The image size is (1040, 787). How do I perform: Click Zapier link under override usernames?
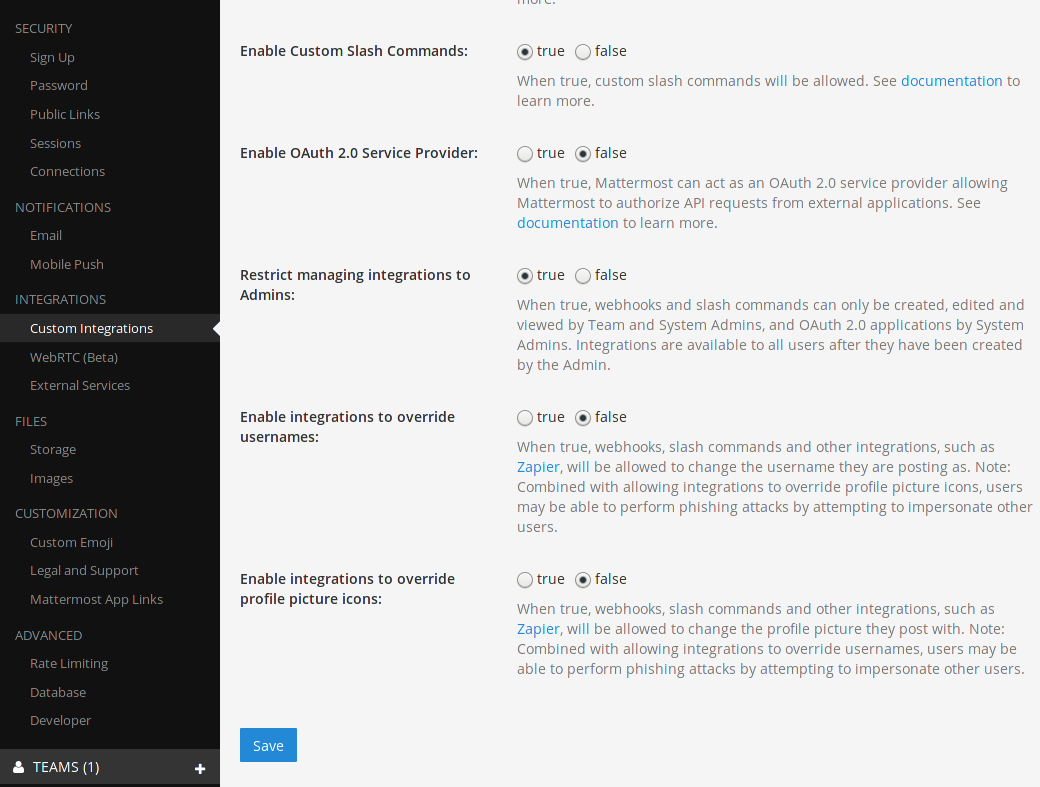(538, 467)
